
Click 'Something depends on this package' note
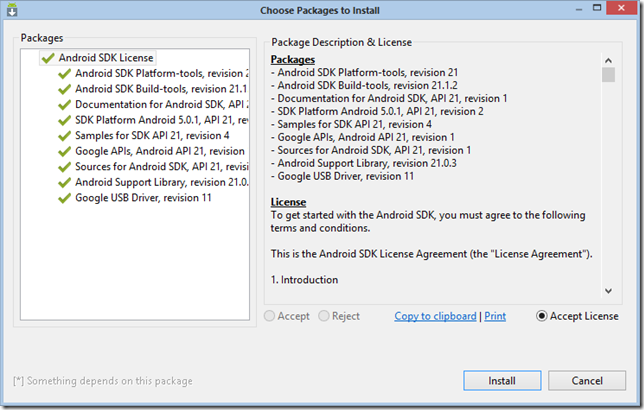tap(103, 381)
